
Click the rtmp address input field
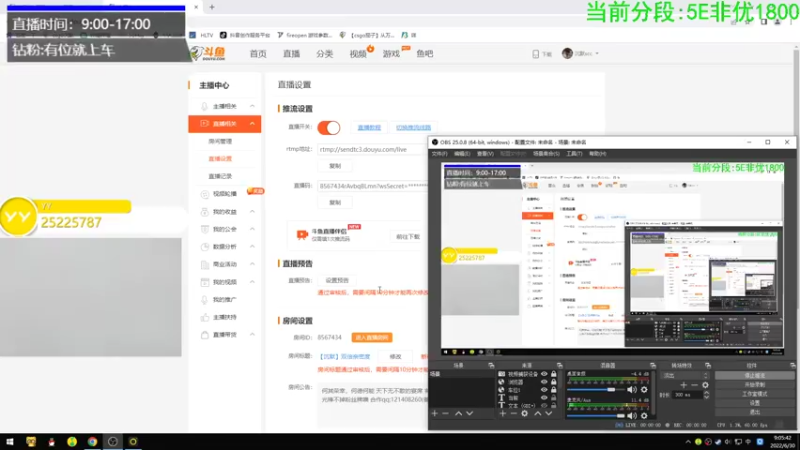pos(372,149)
